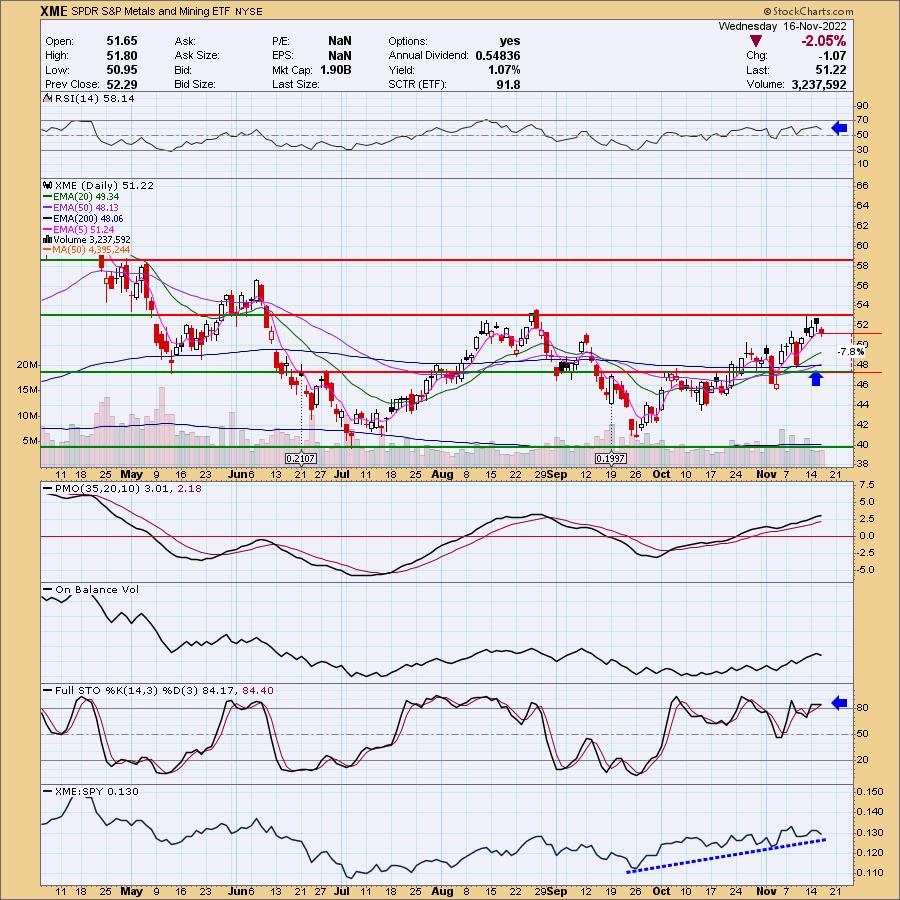Viewport: 900px width, 900px height.
Task: Select the Open price 51.65
Action: click(122, 41)
